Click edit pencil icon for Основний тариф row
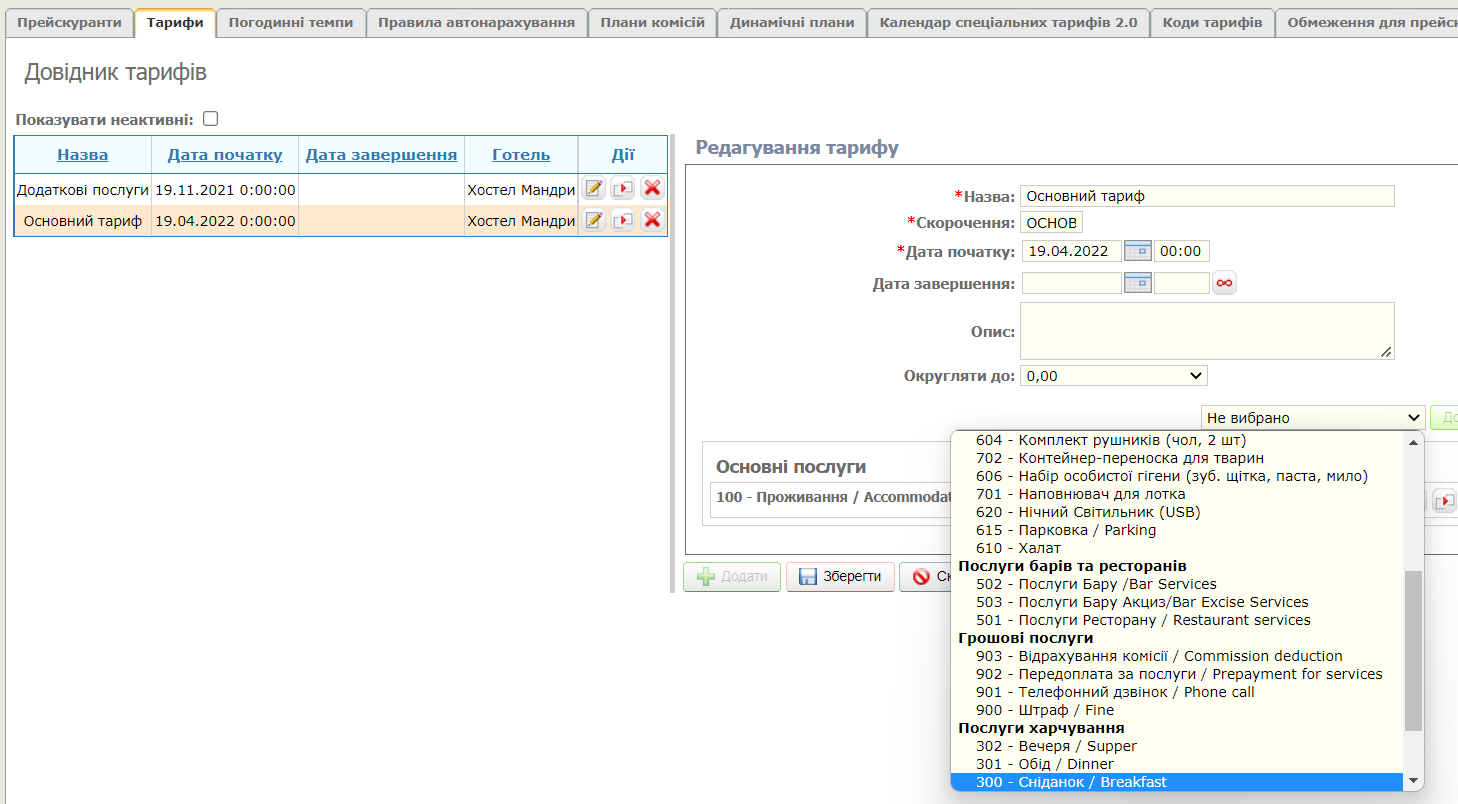 594,220
